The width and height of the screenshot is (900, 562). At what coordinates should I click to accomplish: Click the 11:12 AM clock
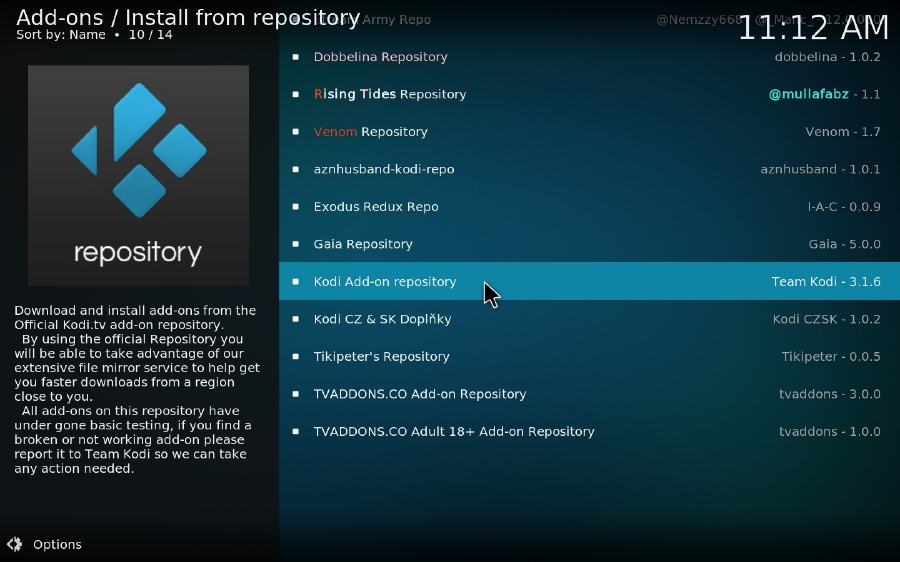[x=813, y=28]
